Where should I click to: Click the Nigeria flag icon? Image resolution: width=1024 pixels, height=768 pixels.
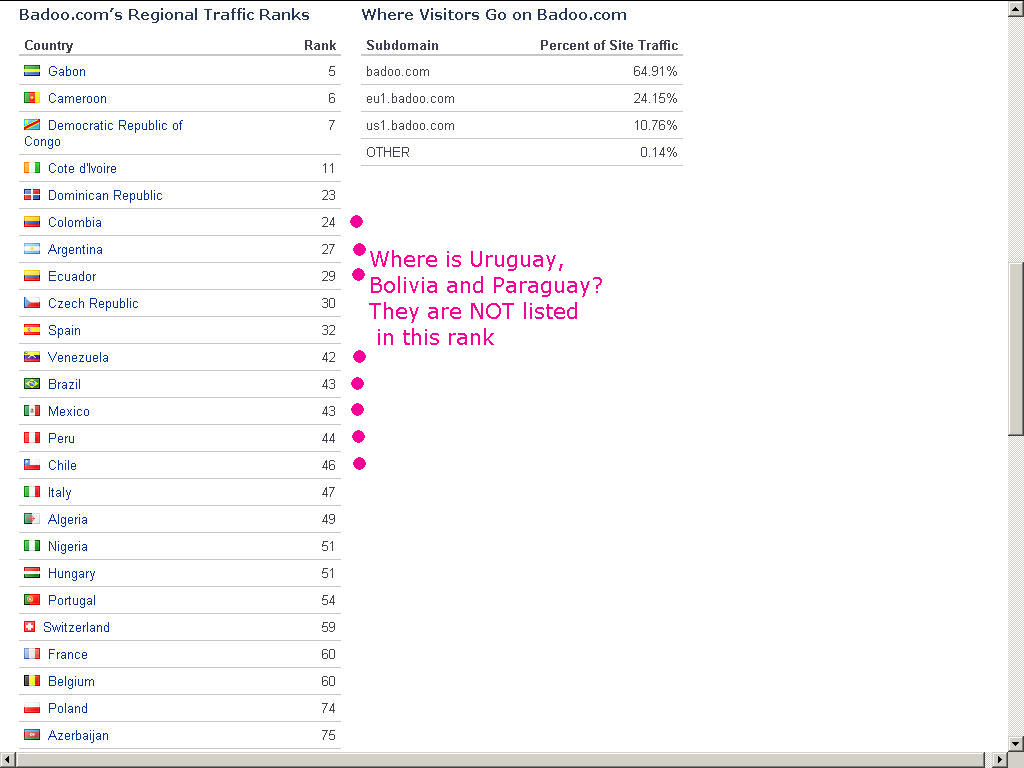click(x=32, y=545)
